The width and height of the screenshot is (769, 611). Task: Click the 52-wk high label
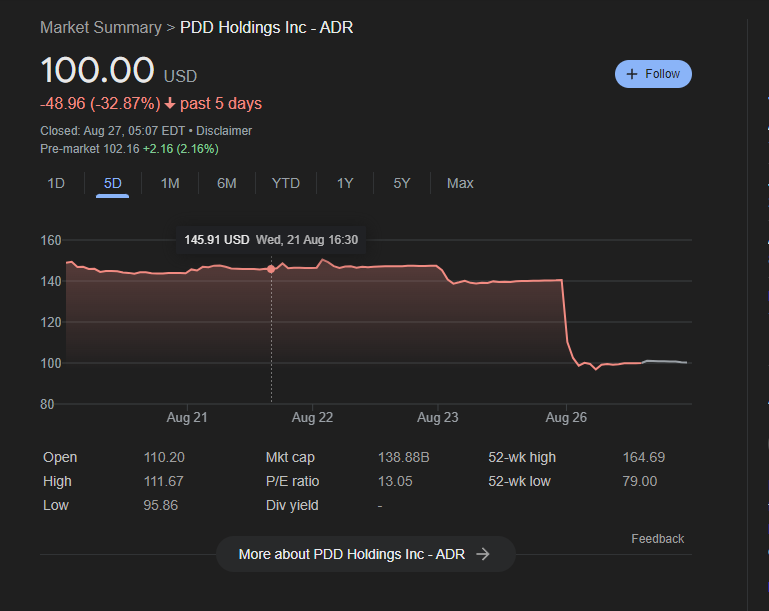point(522,458)
